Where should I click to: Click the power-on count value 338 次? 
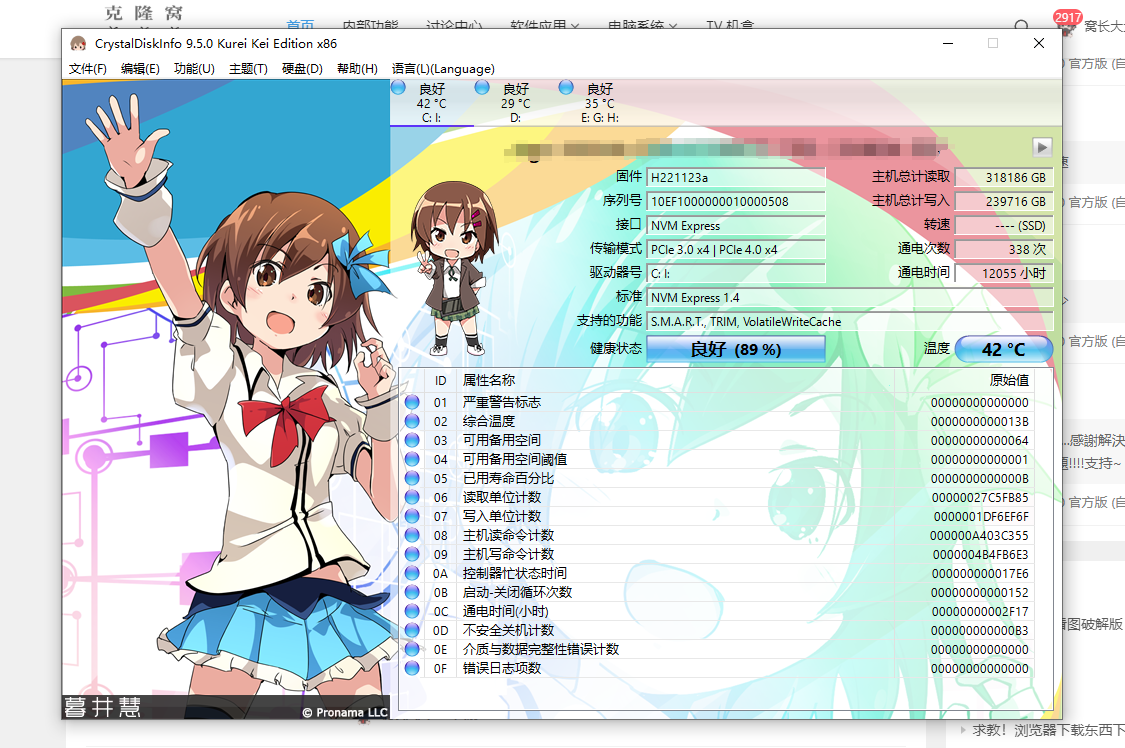pos(1004,250)
